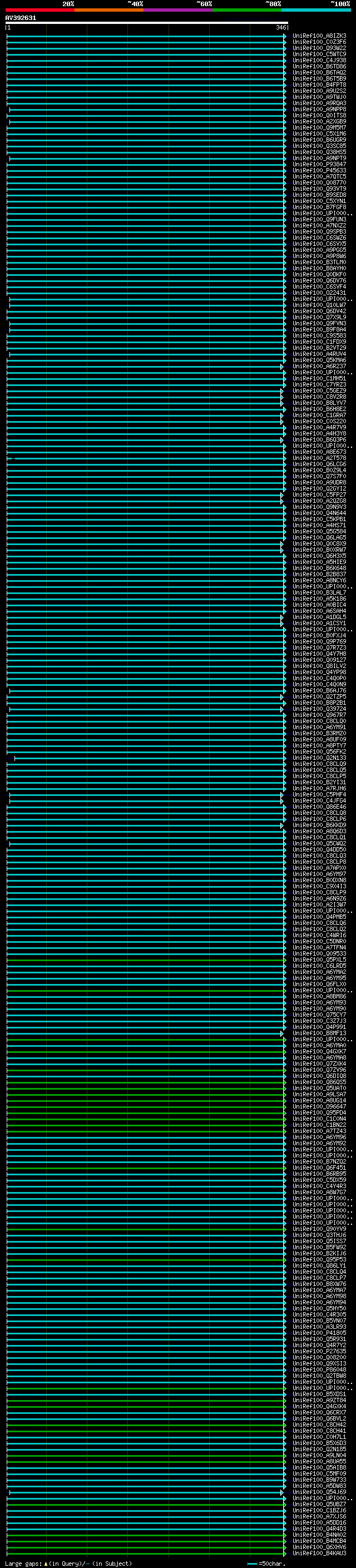356x1568 pixels.
Task: Click the alignment bar for UniRef100_Q2N133
Action: tap(150, 759)
